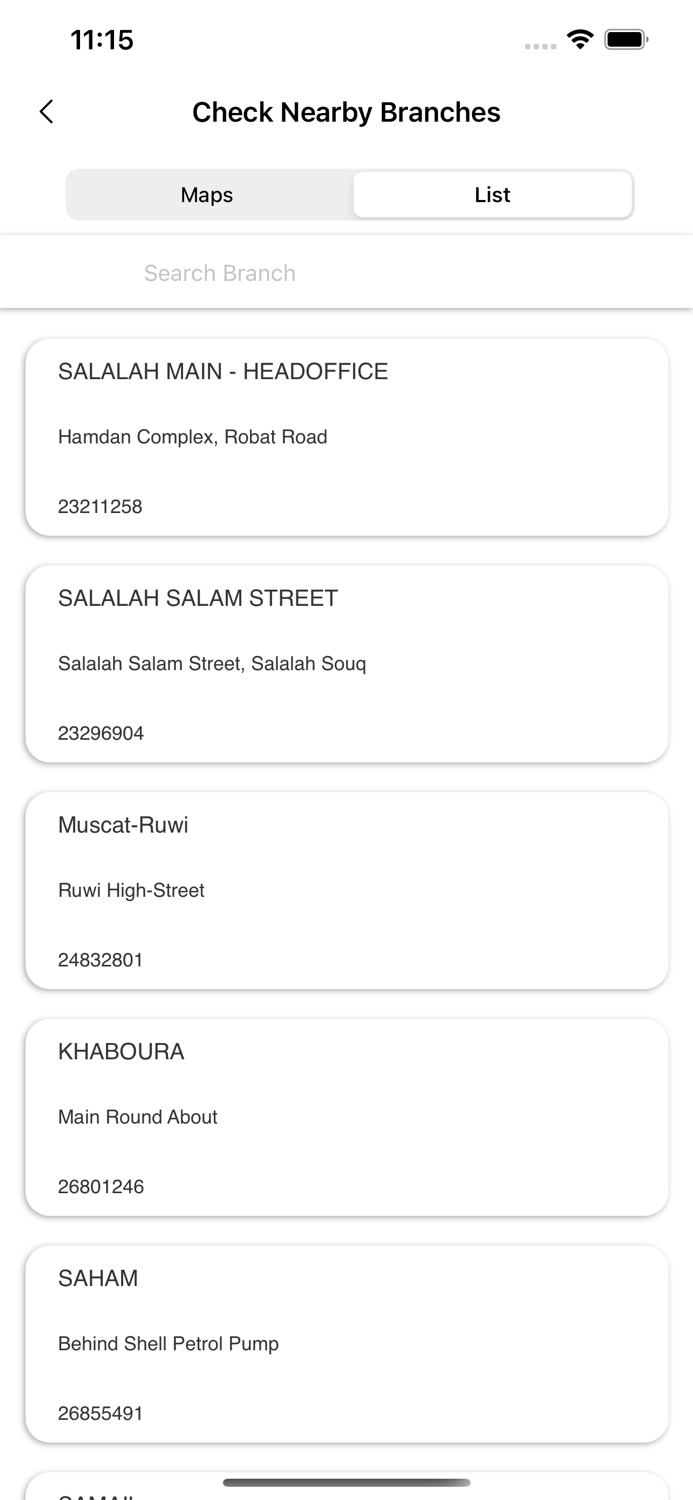This screenshot has width=693, height=1500.
Task: Click phone number 23296904
Action: (100, 733)
